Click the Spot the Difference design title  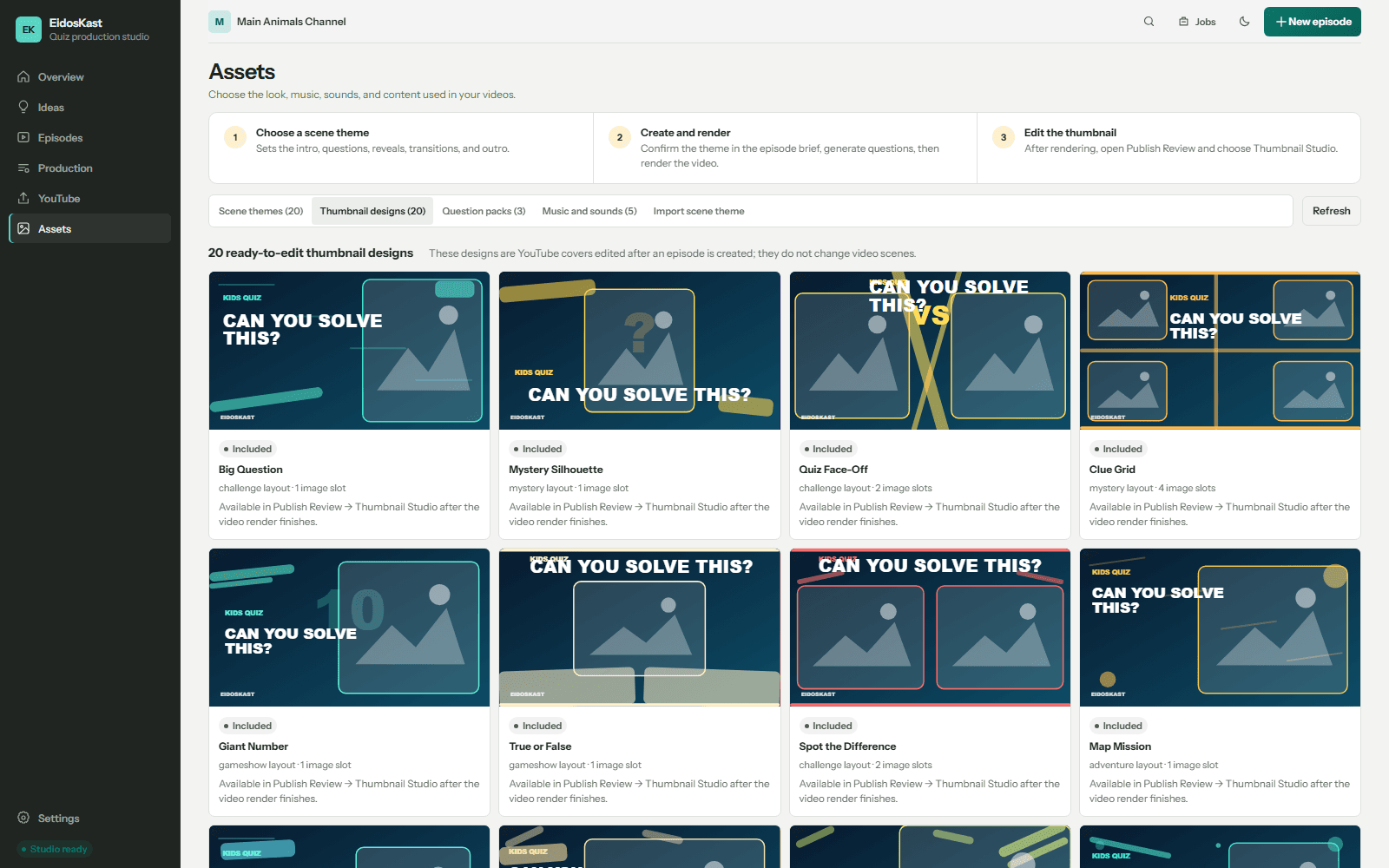pos(847,746)
